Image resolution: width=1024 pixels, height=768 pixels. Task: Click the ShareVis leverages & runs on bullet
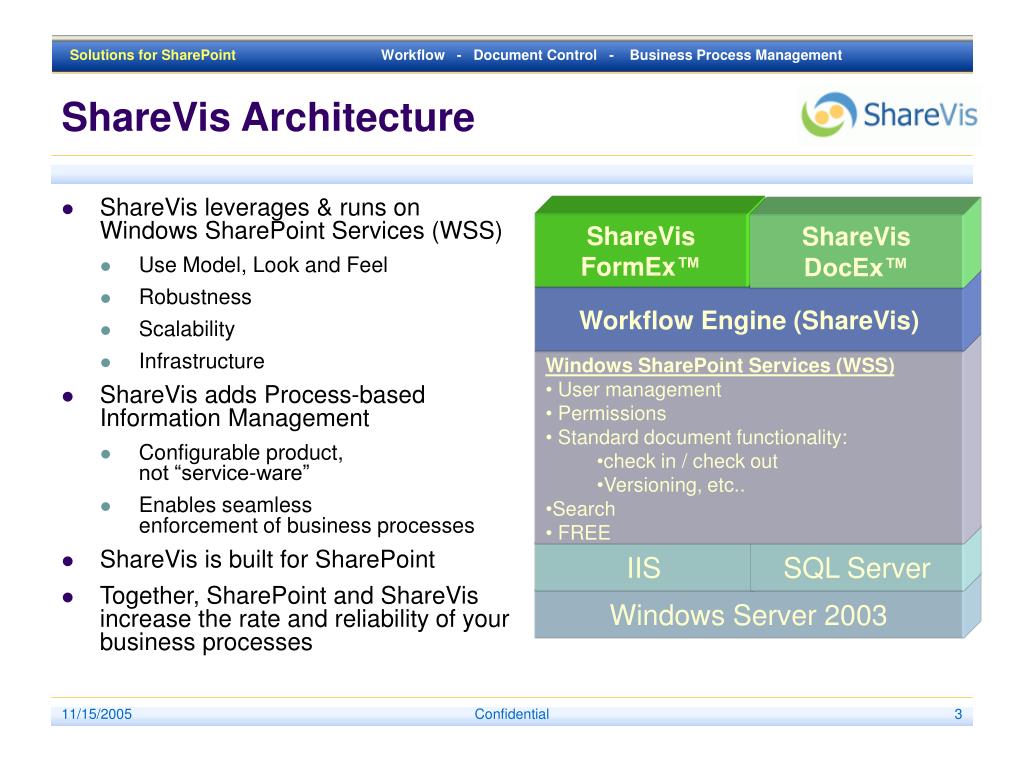click(x=301, y=219)
